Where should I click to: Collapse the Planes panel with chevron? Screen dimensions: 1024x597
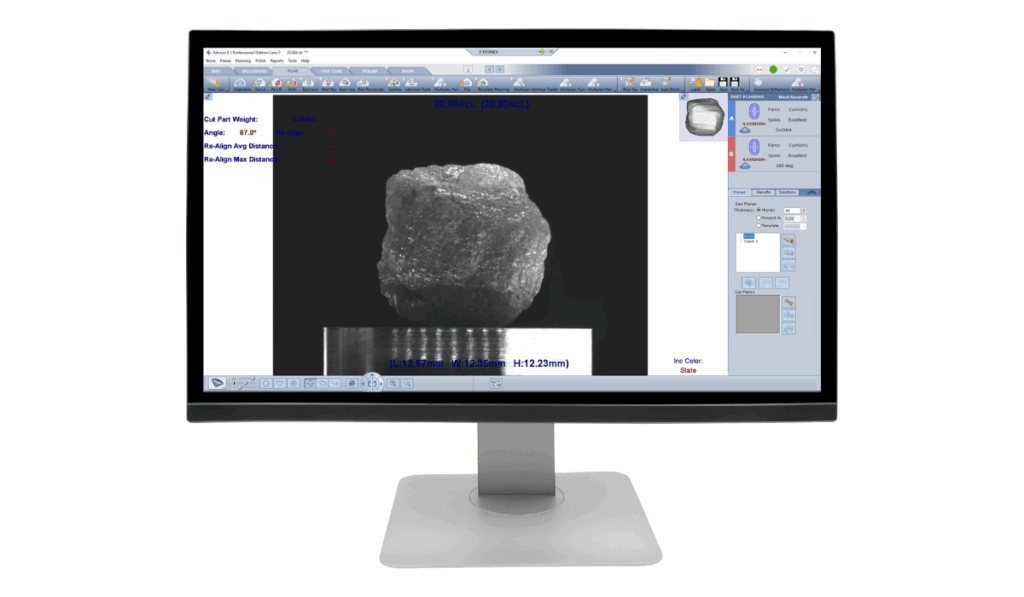pyautogui.click(x=811, y=191)
